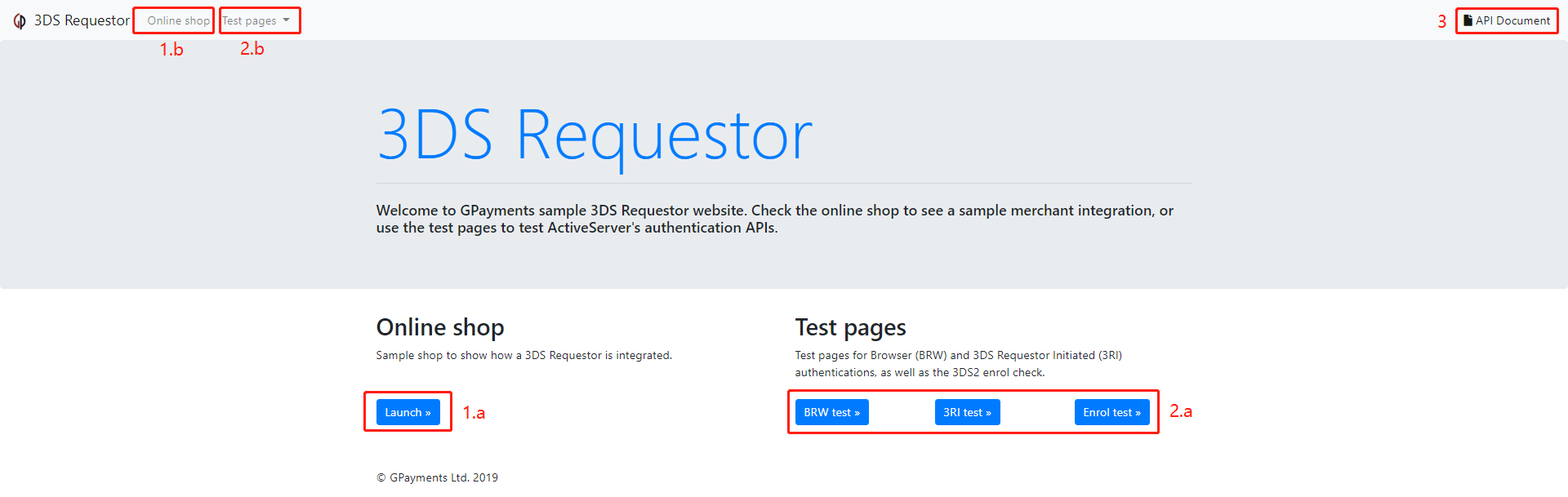
Task: Click the red 3 annotation near API Document
Action: [x=1441, y=22]
